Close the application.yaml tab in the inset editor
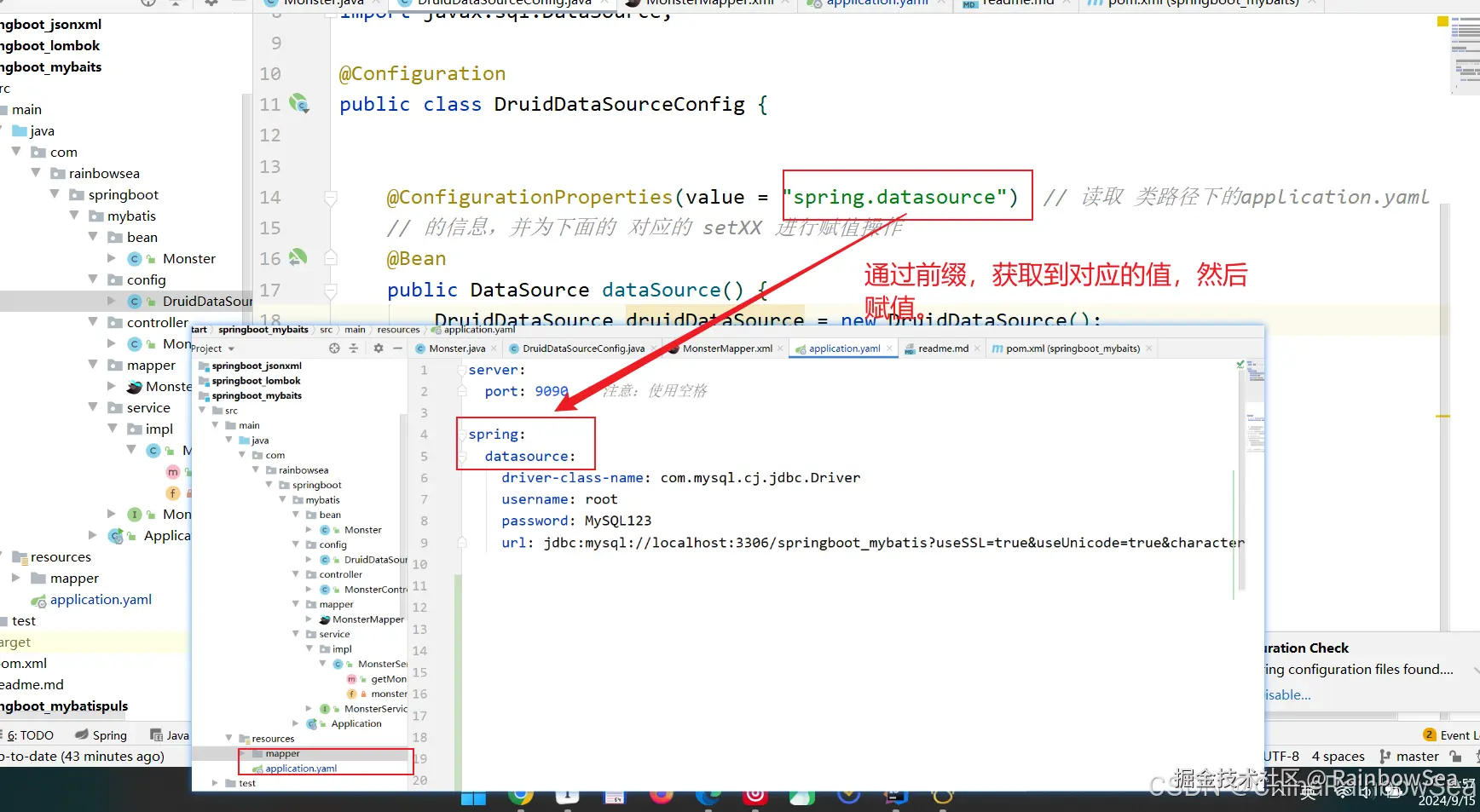1480x812 pixels. (889, 348)
